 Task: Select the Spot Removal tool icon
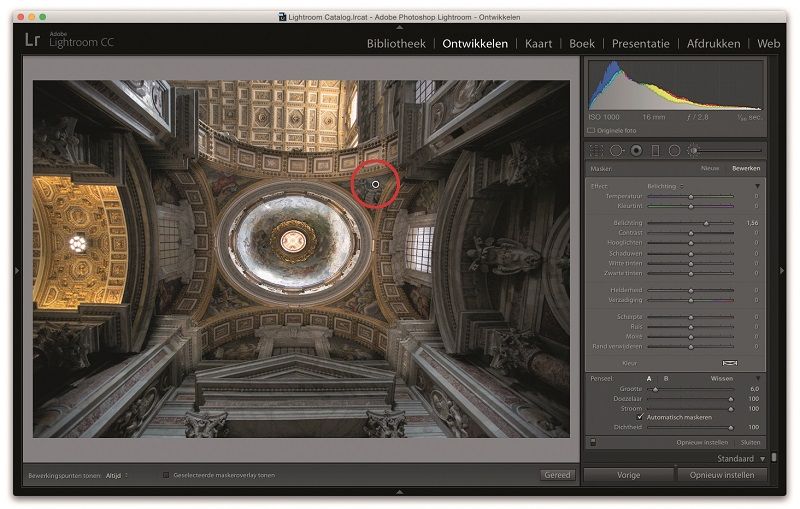coord(616,150)
